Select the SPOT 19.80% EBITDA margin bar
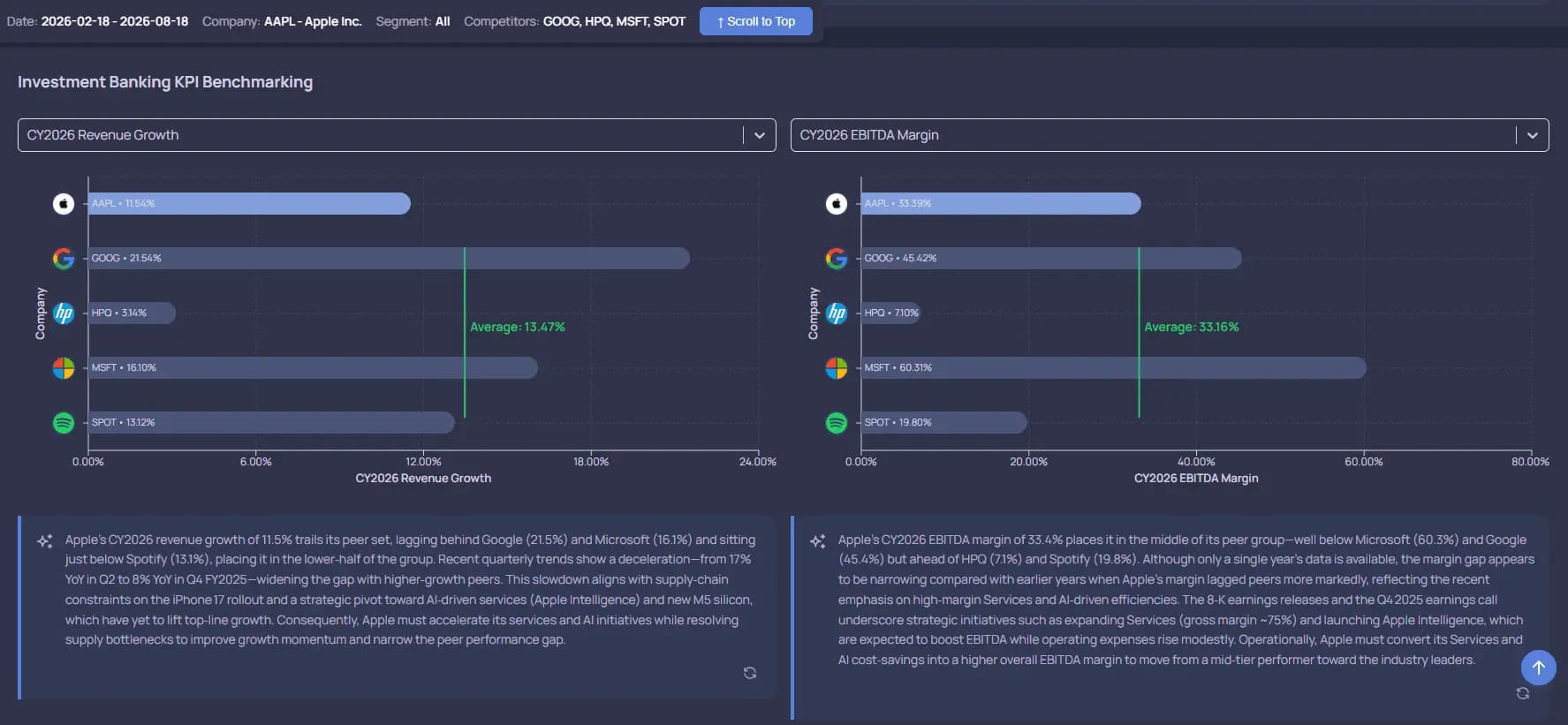 click(x=944, y=423)
